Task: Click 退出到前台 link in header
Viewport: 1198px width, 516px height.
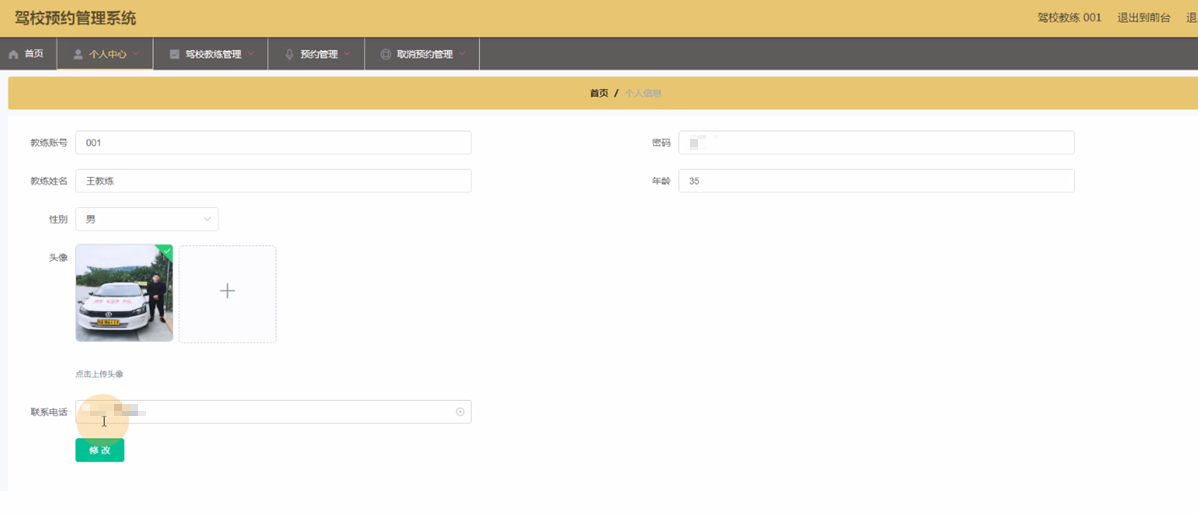Action: click(x=1144, y=18)
